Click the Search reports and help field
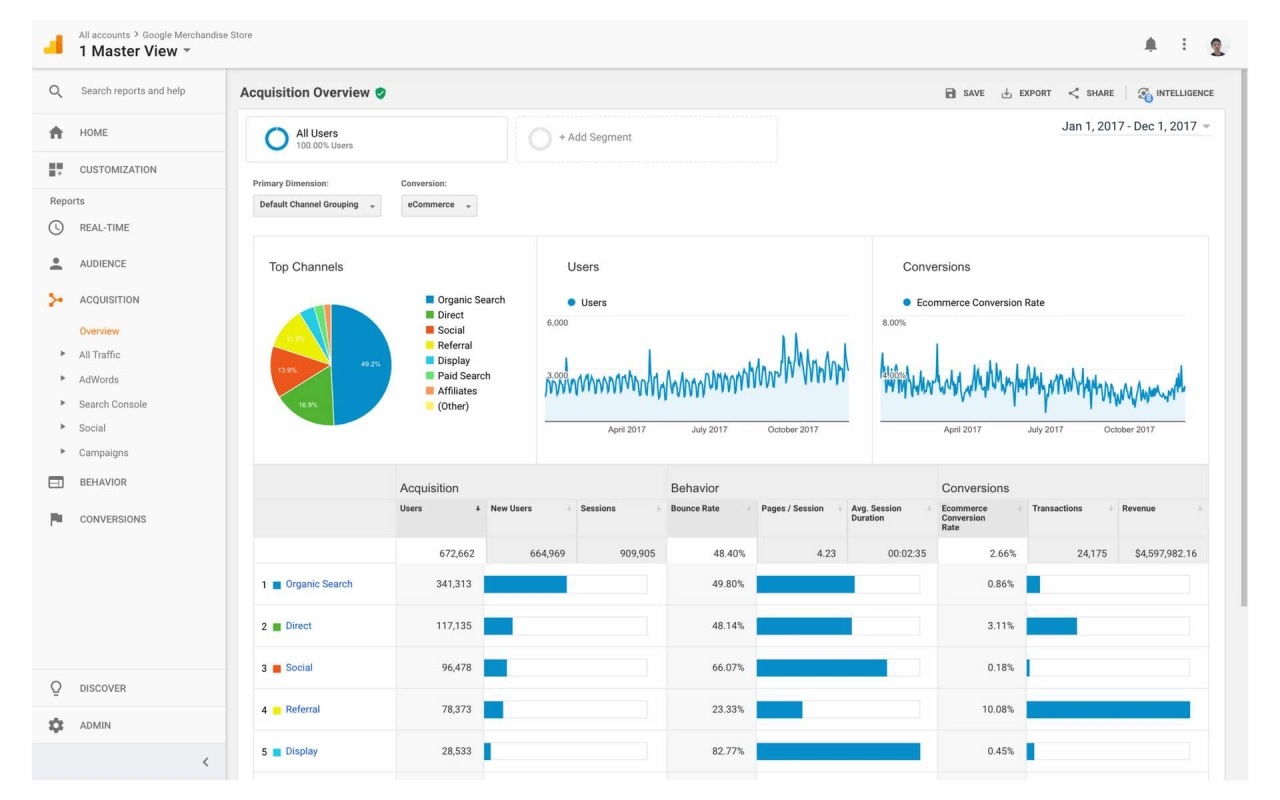This screenshot has height=800, width=1280. [x=133, y=91]
